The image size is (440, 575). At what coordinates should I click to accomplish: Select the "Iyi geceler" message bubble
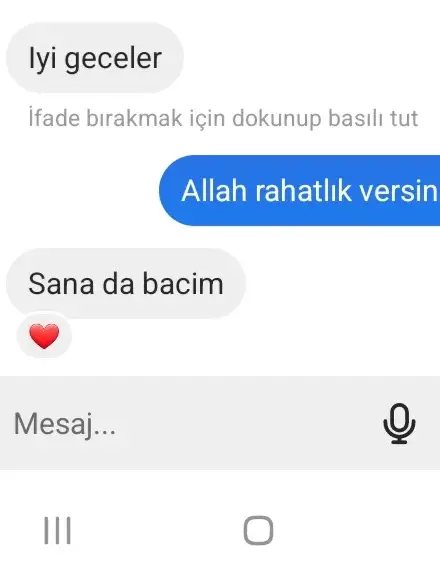tap(95, 58)
